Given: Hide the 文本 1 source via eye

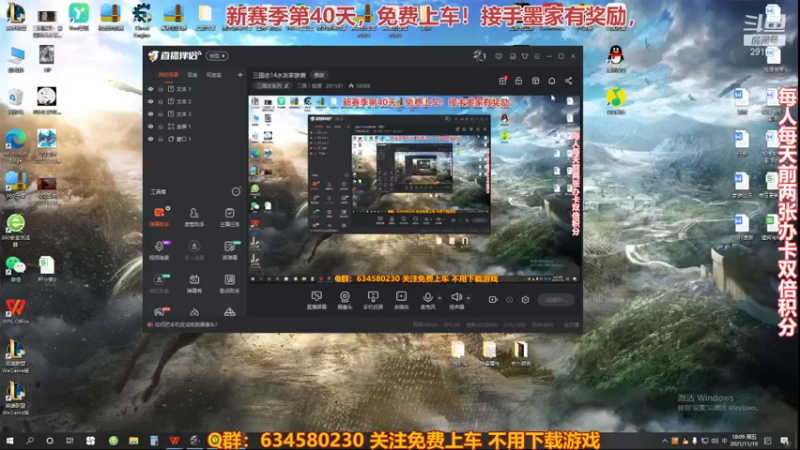Looking at the screenshot, I should point(151,89).
